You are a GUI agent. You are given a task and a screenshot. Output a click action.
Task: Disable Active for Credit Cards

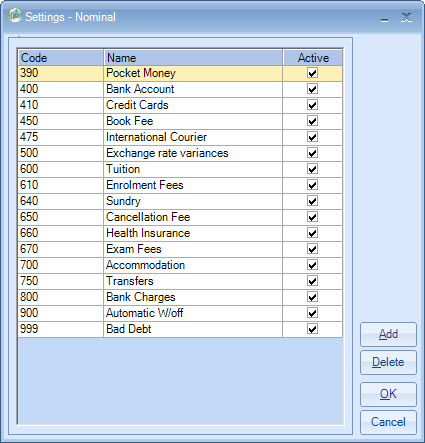point(312,105)
